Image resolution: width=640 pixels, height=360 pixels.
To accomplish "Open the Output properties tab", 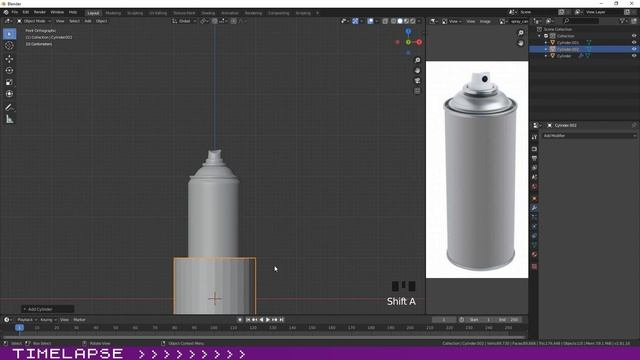I will pos(534,158).
